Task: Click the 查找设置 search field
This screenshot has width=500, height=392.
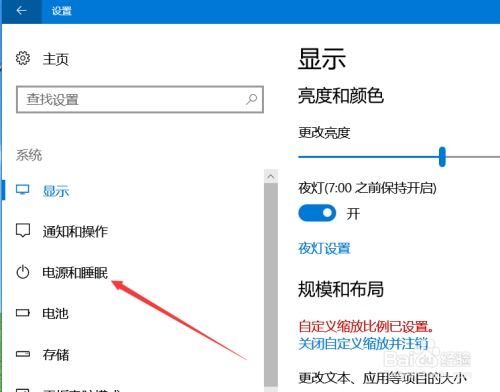Action: [x=140, y=99]
